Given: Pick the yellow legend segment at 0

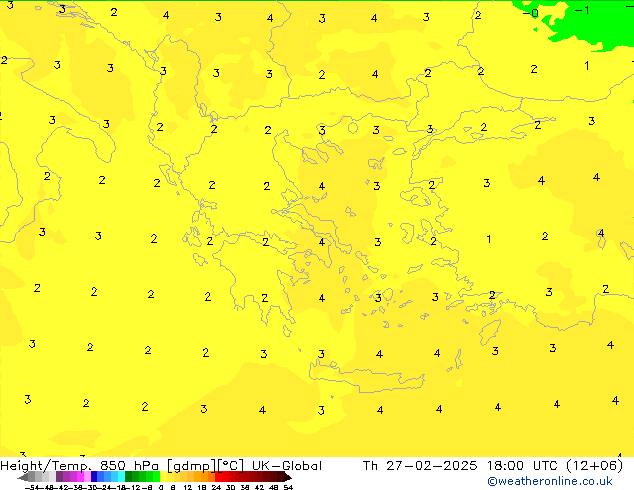Looking at the screenshot, I should pyautogui.click(x=163, y=477).
